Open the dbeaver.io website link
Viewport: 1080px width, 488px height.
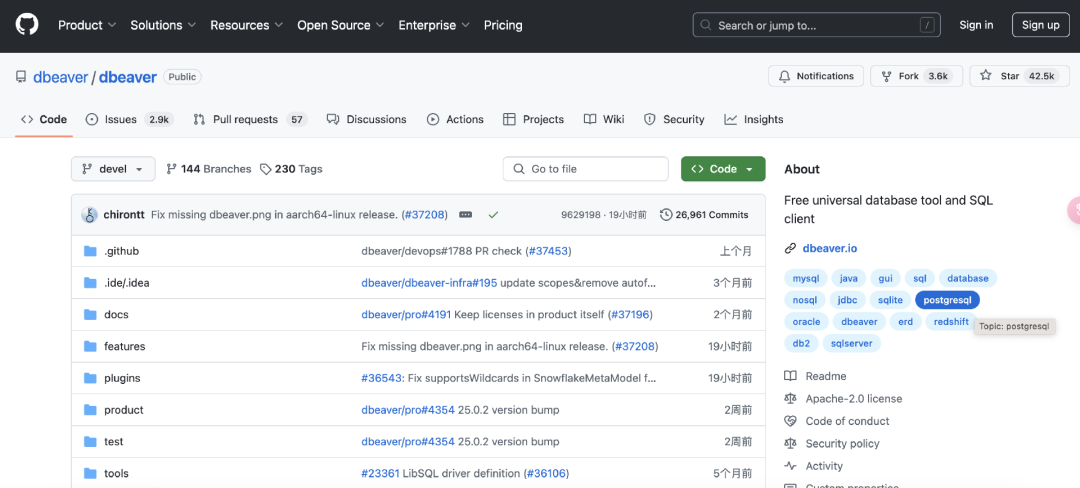(829, 248)
